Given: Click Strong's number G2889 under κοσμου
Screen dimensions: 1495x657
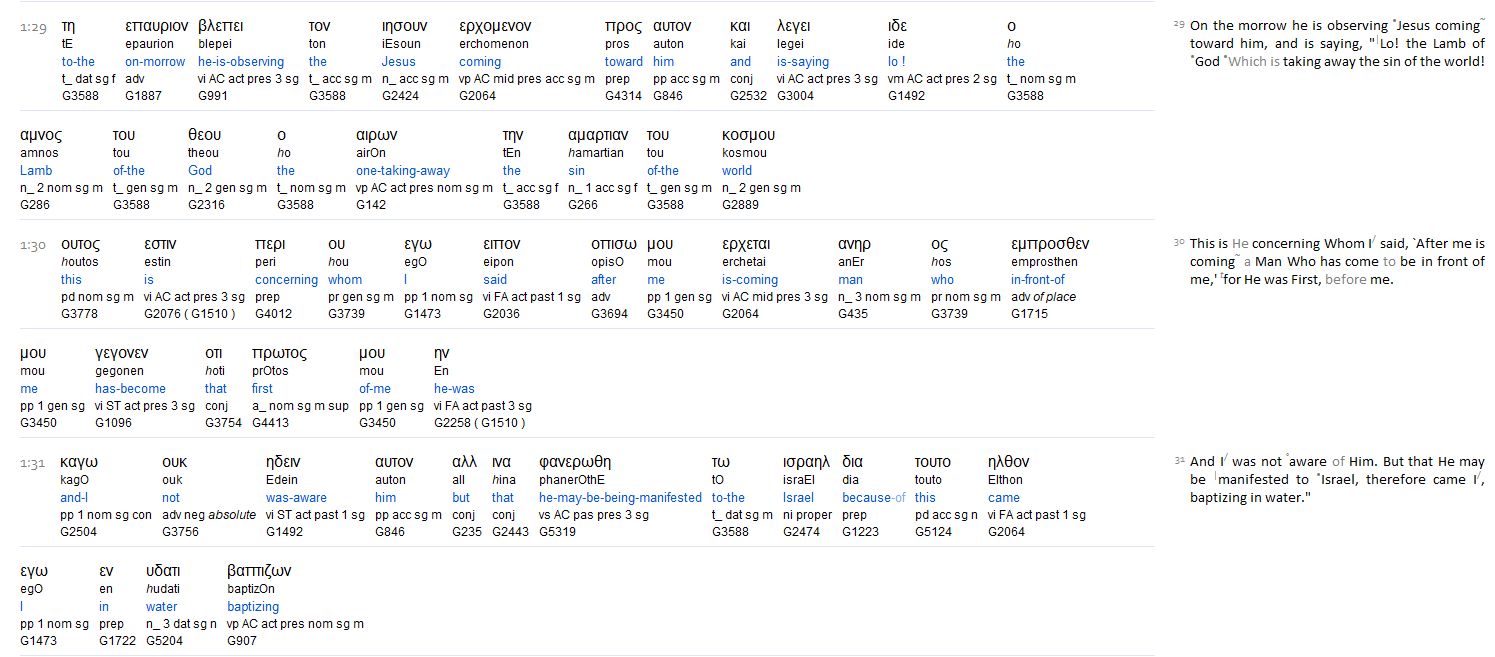Looking at the screenshot, I should pos(740,205).
